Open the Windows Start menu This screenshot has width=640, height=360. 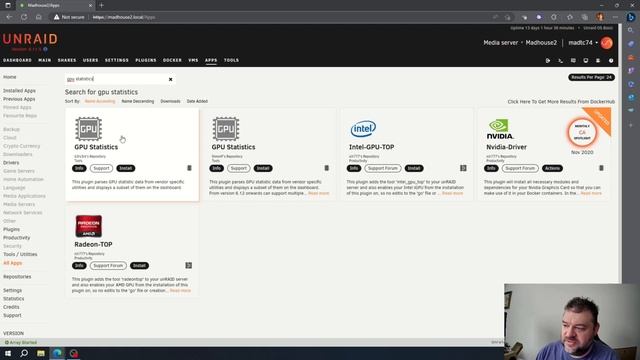pos(8,353)
